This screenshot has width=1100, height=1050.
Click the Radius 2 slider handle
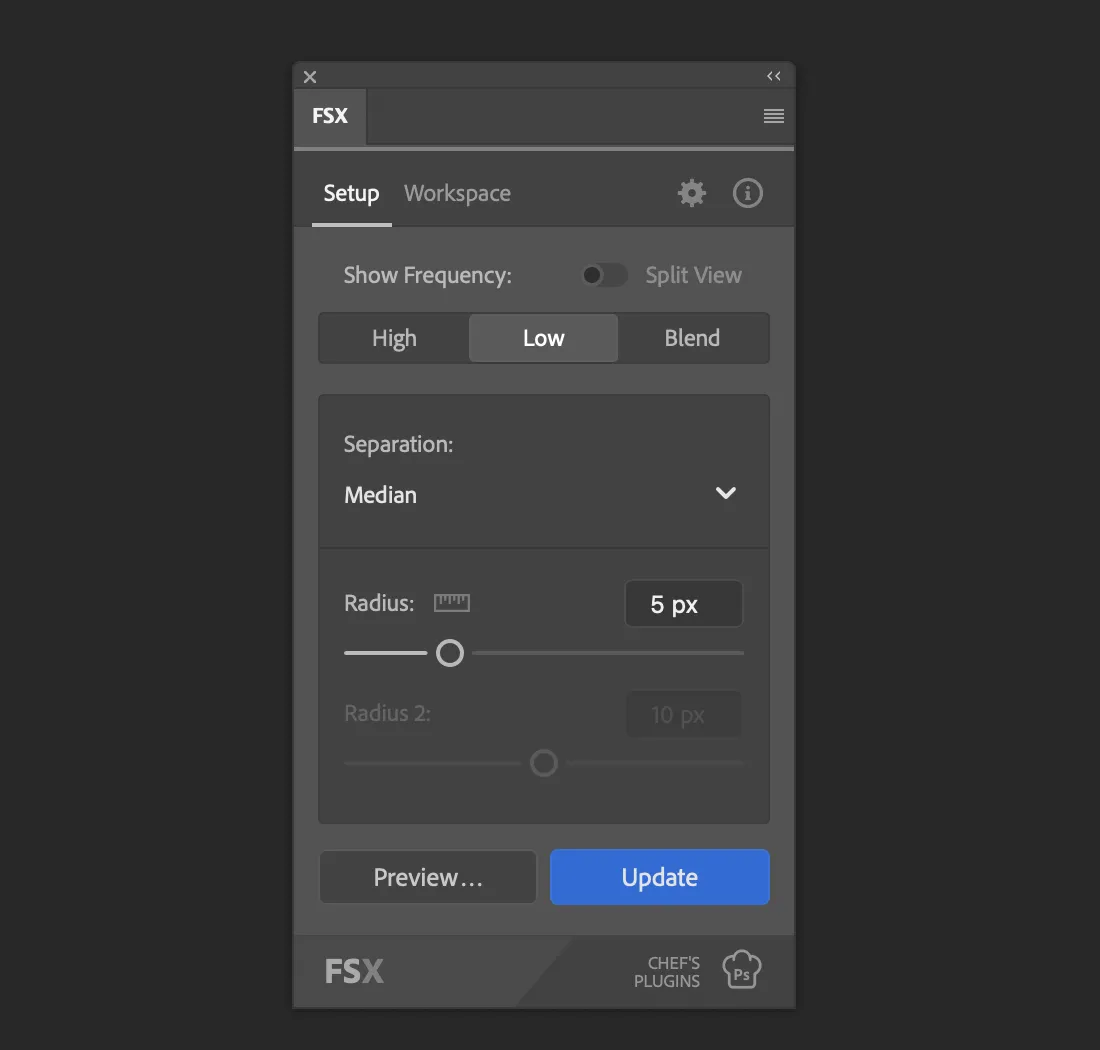[544, 763]
